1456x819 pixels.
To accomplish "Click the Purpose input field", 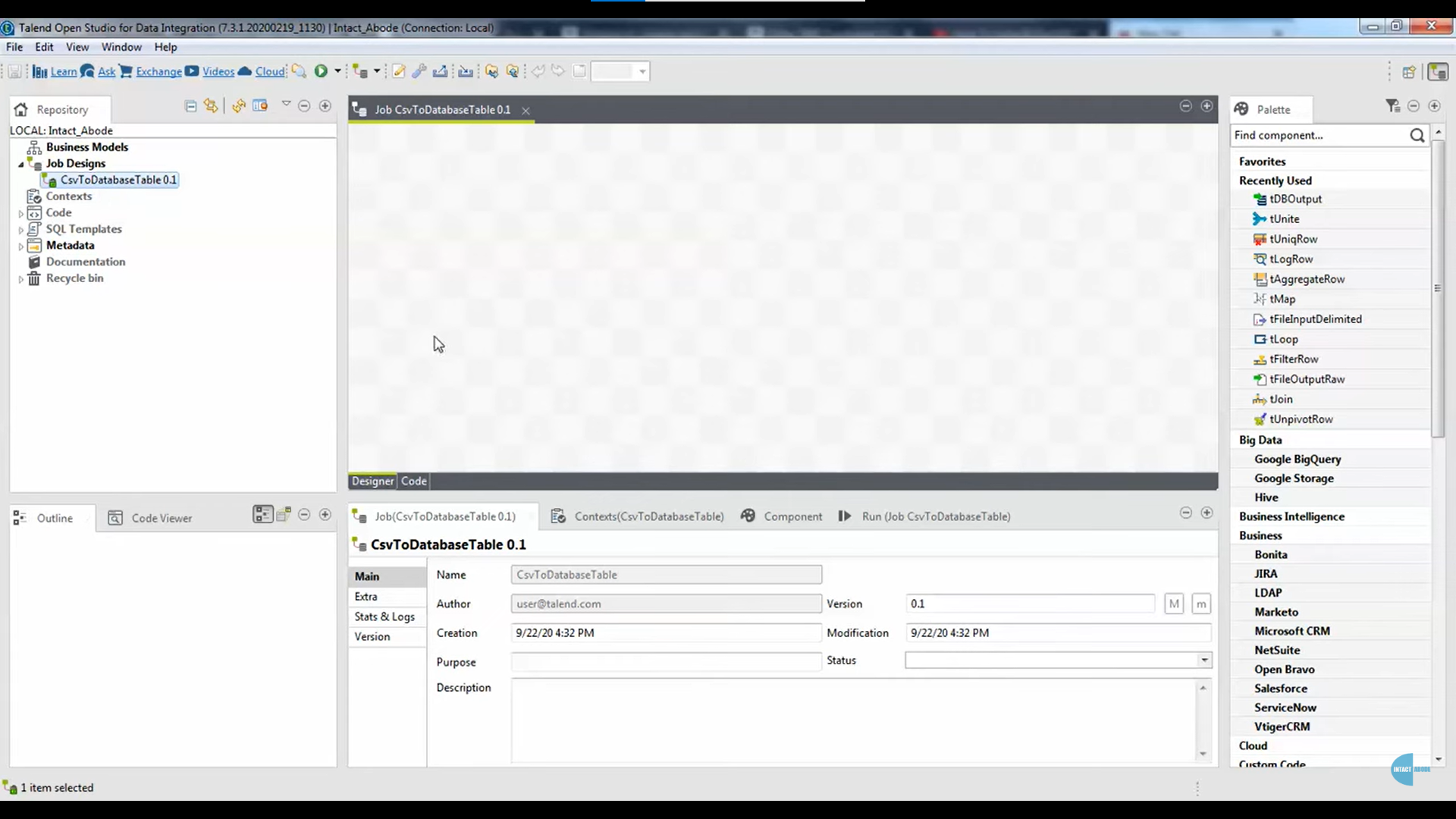I will (666, 661).
